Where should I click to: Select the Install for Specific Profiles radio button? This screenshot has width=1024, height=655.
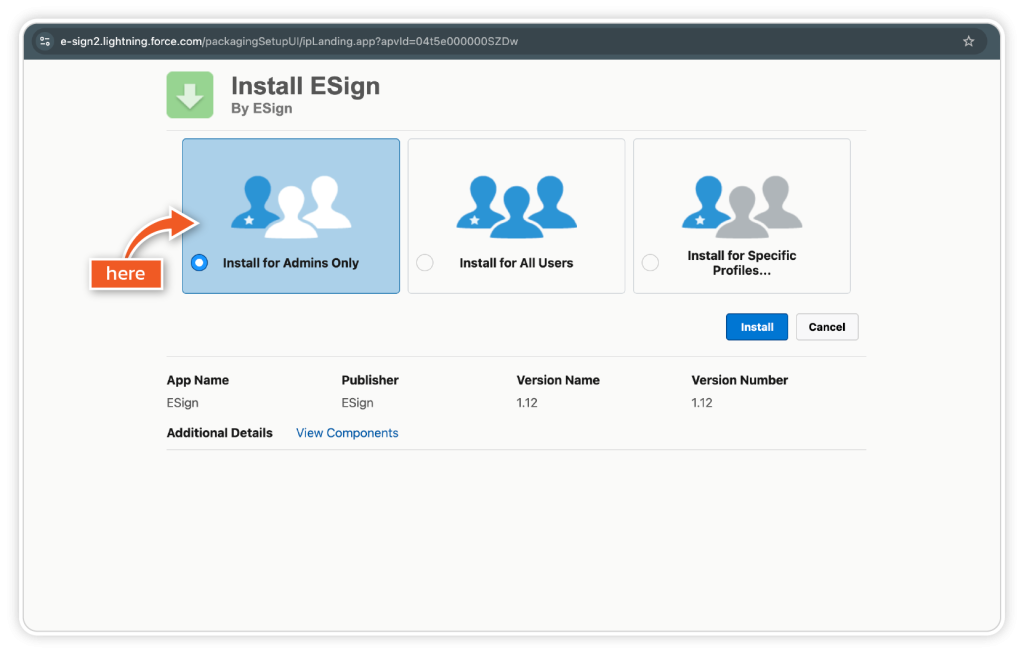tap(650, 263)
